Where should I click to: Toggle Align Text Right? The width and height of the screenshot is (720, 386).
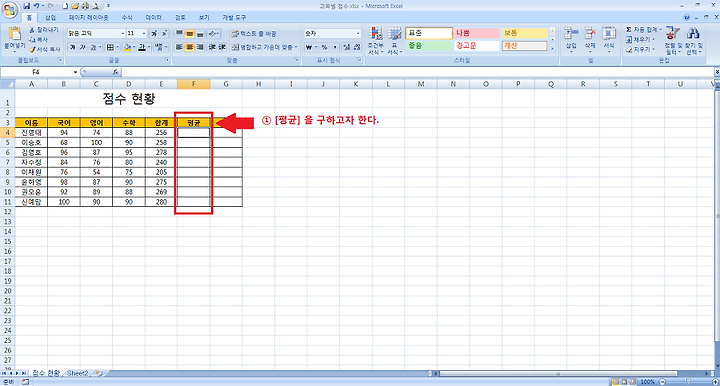pos(200,47)
